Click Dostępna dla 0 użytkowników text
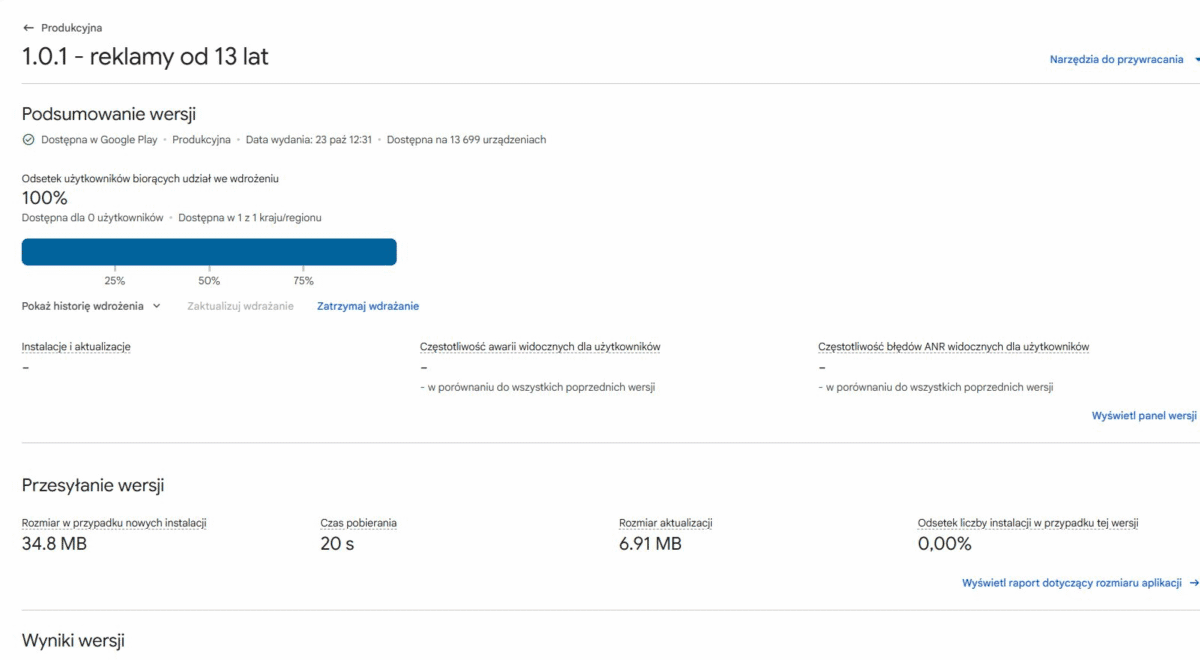 tap(92, 217)
